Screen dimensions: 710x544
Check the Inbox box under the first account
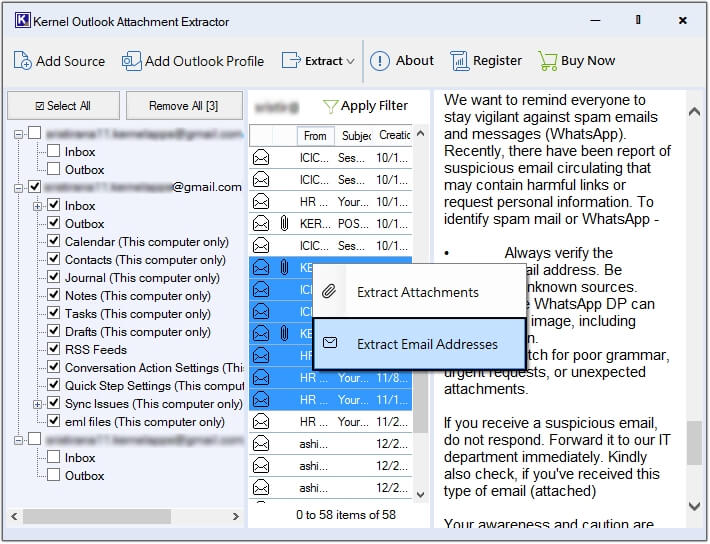pyautogui.click(x=54, y=150)
